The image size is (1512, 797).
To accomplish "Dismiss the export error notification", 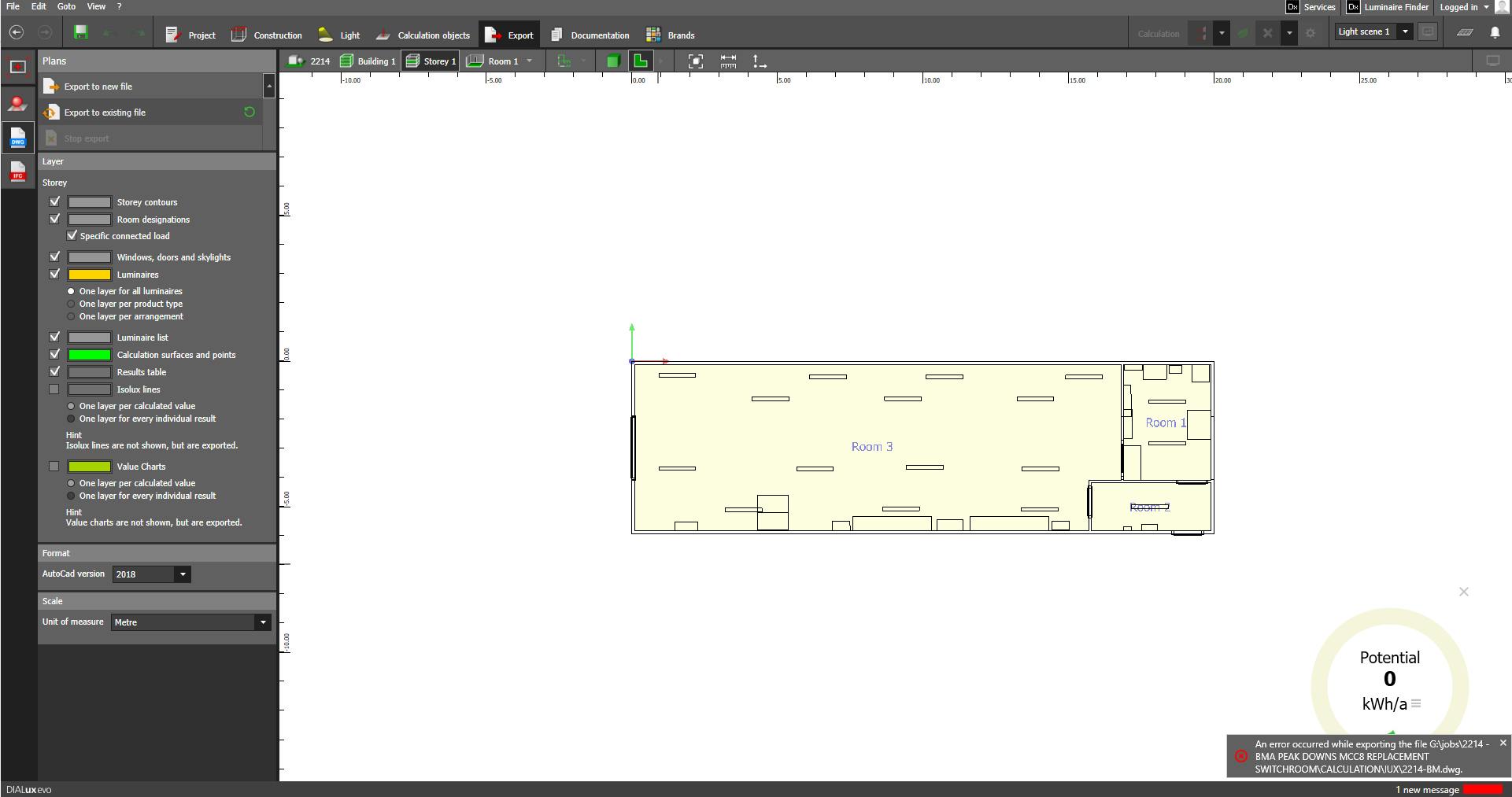I will tap(1503, 743).
